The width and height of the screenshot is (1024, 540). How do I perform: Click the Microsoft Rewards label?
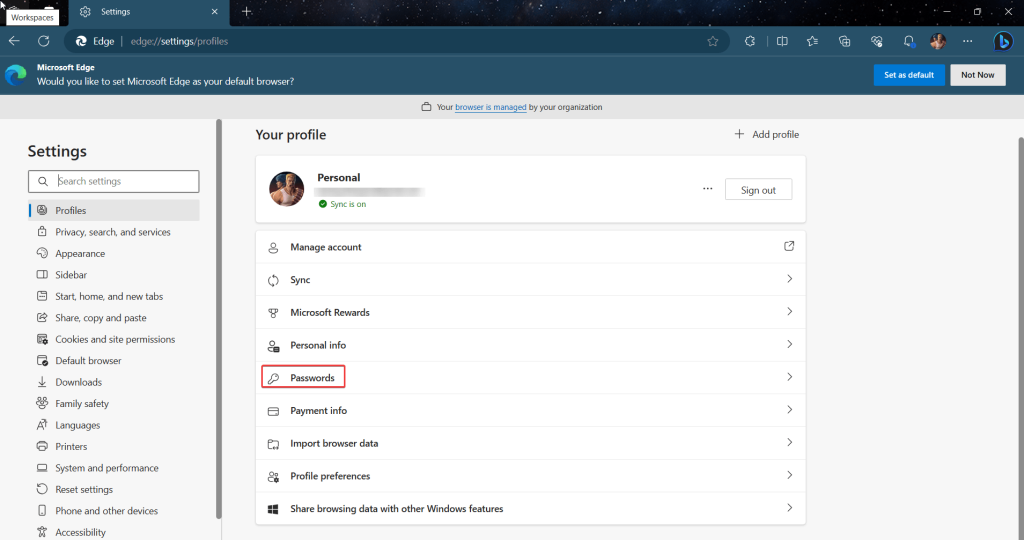[330, 313]
